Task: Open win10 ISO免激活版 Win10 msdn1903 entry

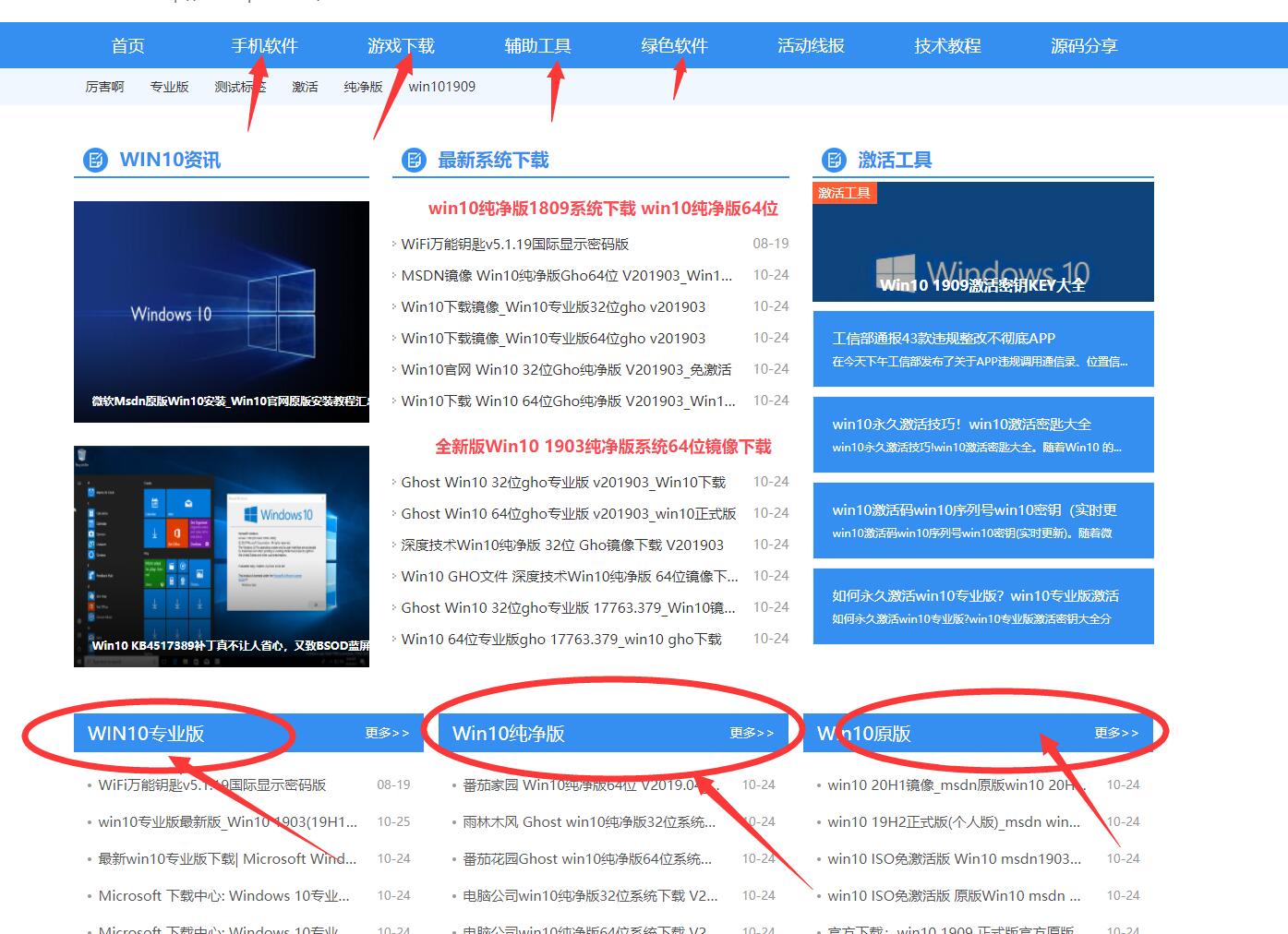Action: click(x=954, y=858)
